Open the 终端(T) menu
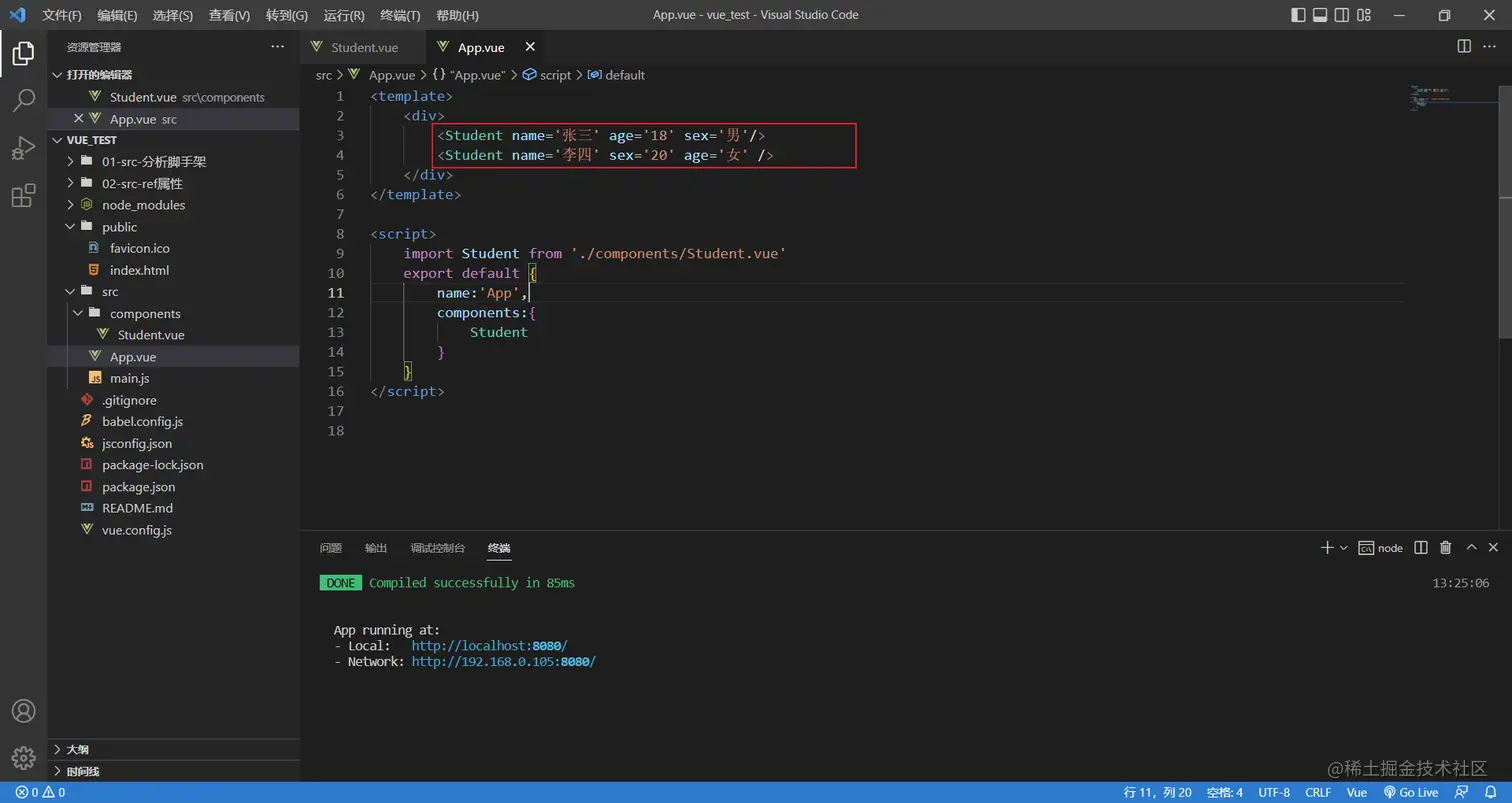Viewport: 1512px width, 803px height. pyautogui.click(x=400, y=15)
